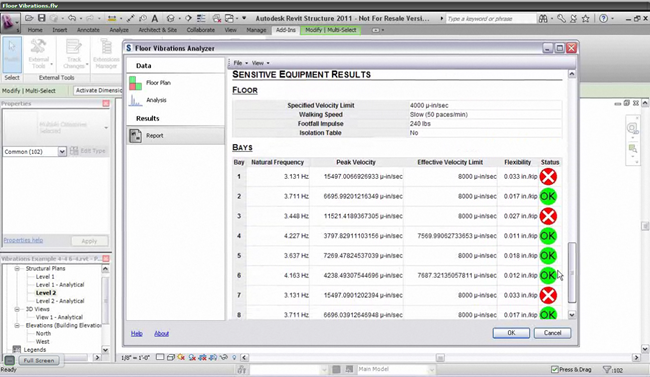Click the Redo arrow icon
This screenshot has height=377, width=650.
click(x=89, y=18)
